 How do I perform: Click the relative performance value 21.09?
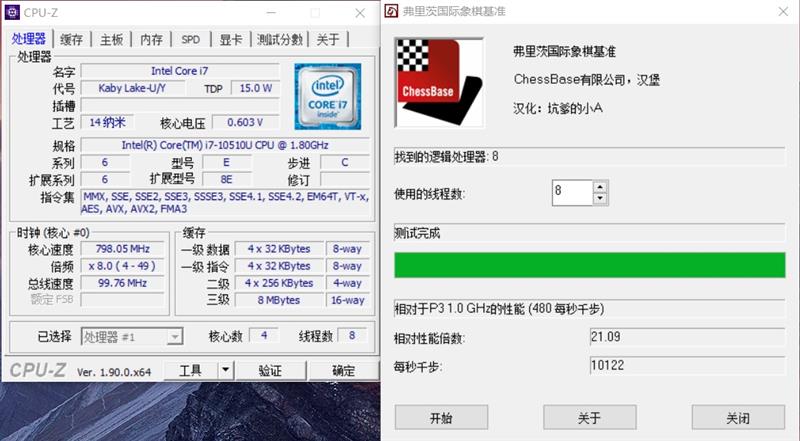(687, 337)
